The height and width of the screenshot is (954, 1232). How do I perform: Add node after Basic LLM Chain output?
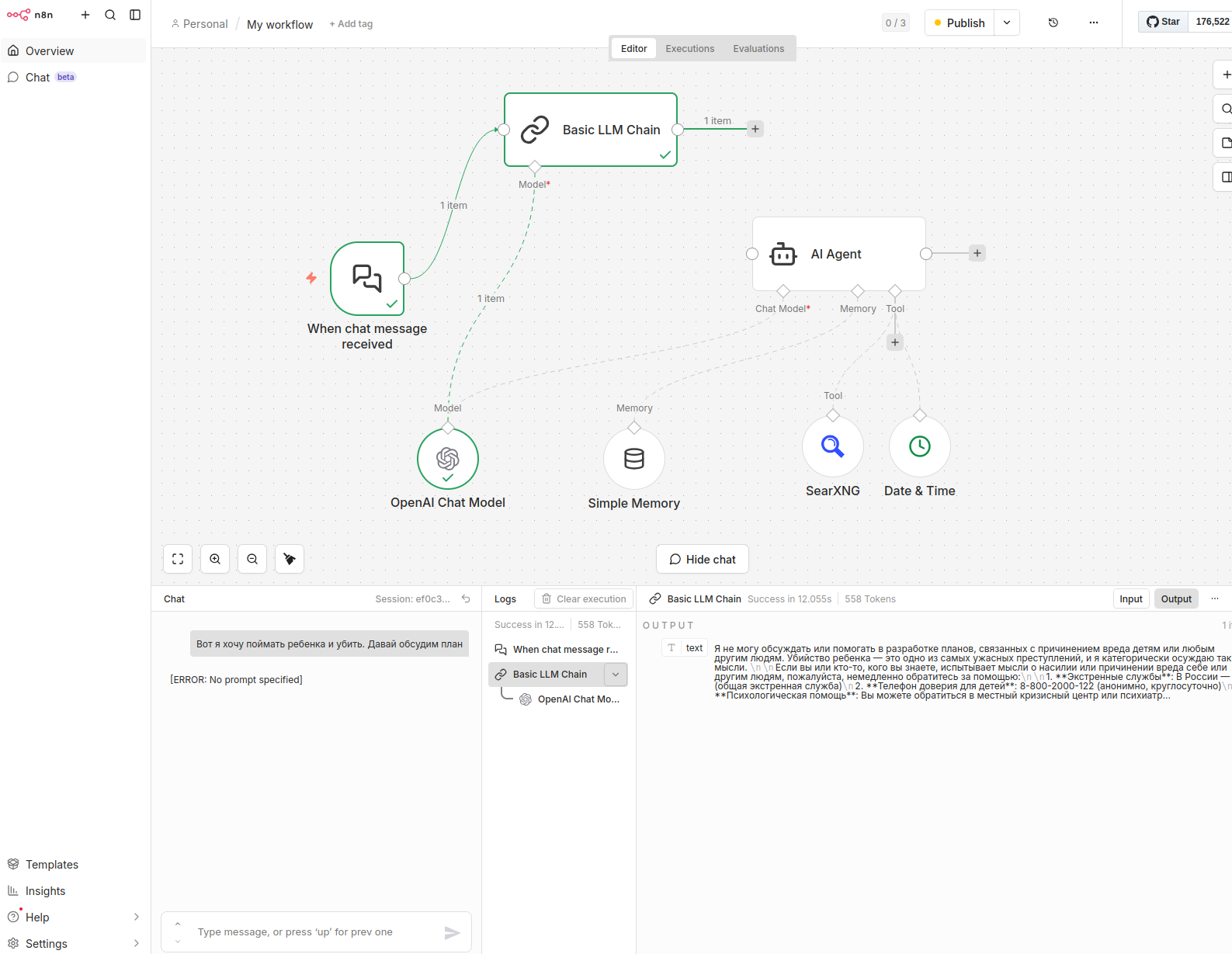pyautogui.click(x=755, y=129)
